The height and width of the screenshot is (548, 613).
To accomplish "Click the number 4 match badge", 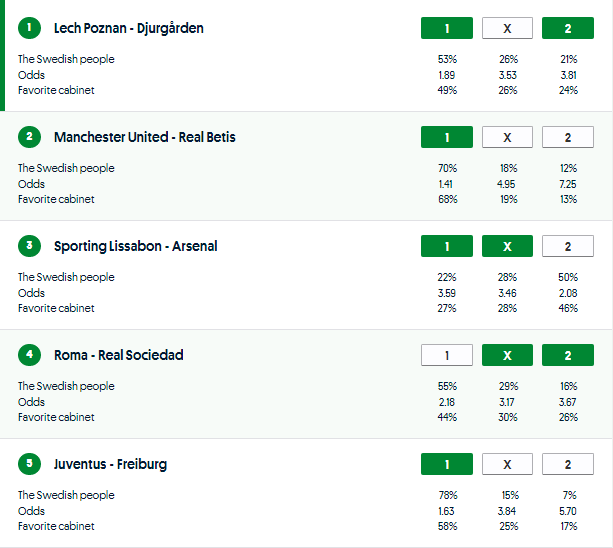I will 29,355.
